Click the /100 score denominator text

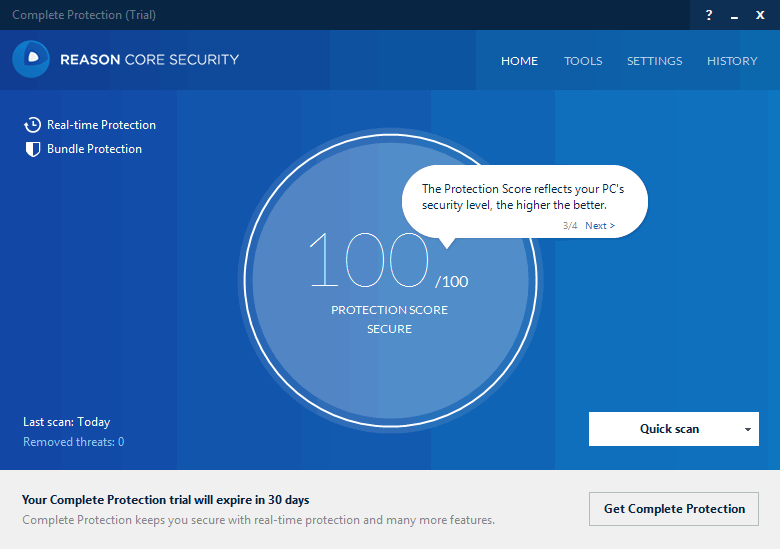tap(452, 281)
